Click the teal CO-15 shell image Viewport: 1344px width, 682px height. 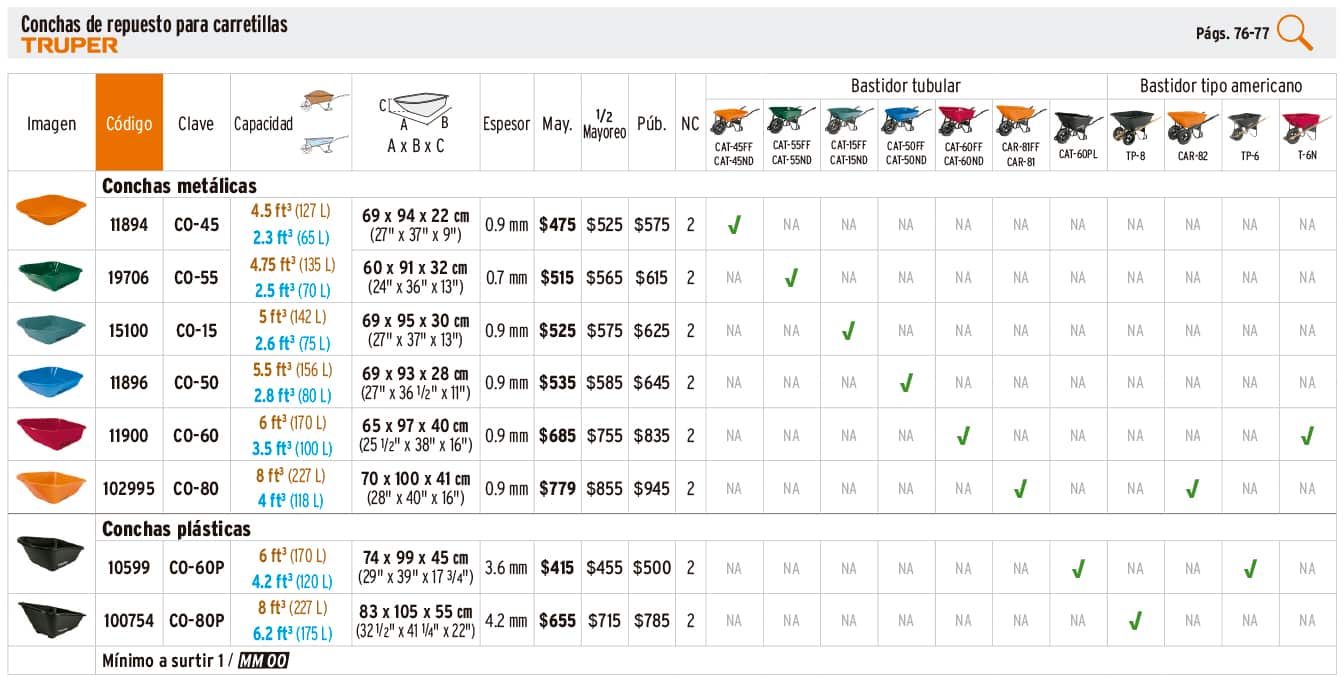51,328
